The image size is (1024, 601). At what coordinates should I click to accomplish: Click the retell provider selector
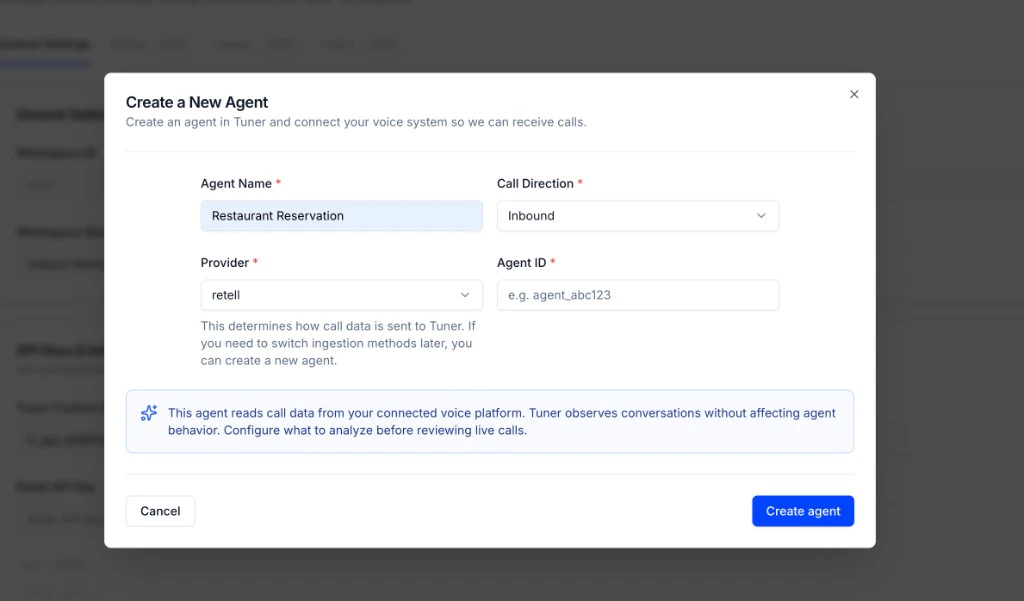pyautogui.click(x=341, y=295)
